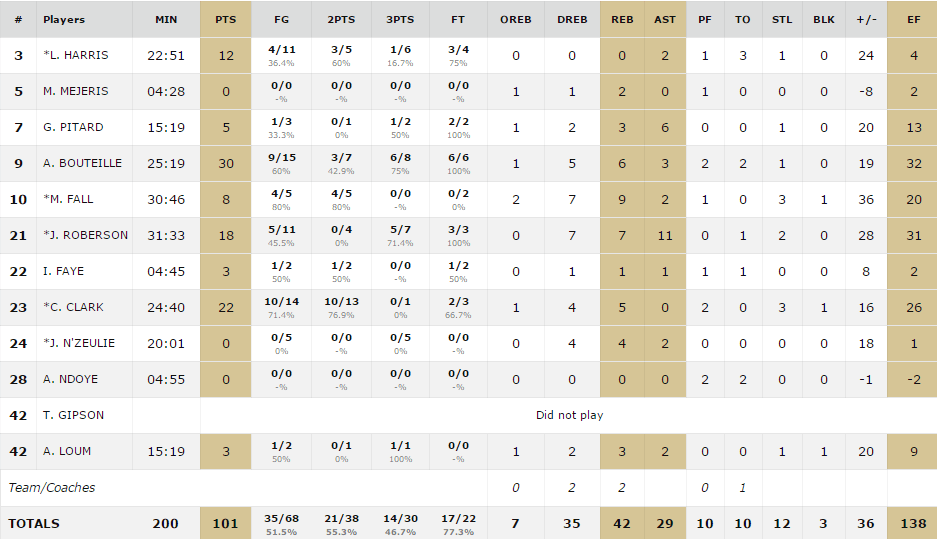Click the TOTALS points value 101
Image resolution: width=937 pixels, height=539 pixels.
(225, 523)
